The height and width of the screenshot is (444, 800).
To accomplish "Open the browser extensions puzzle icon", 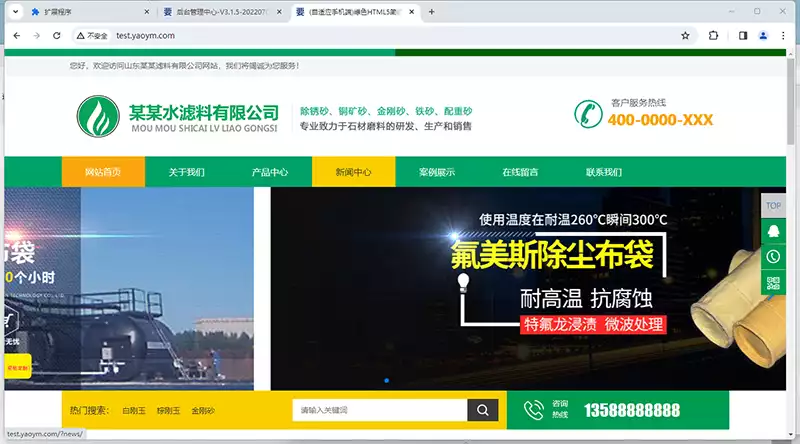I will coord(714,35).
